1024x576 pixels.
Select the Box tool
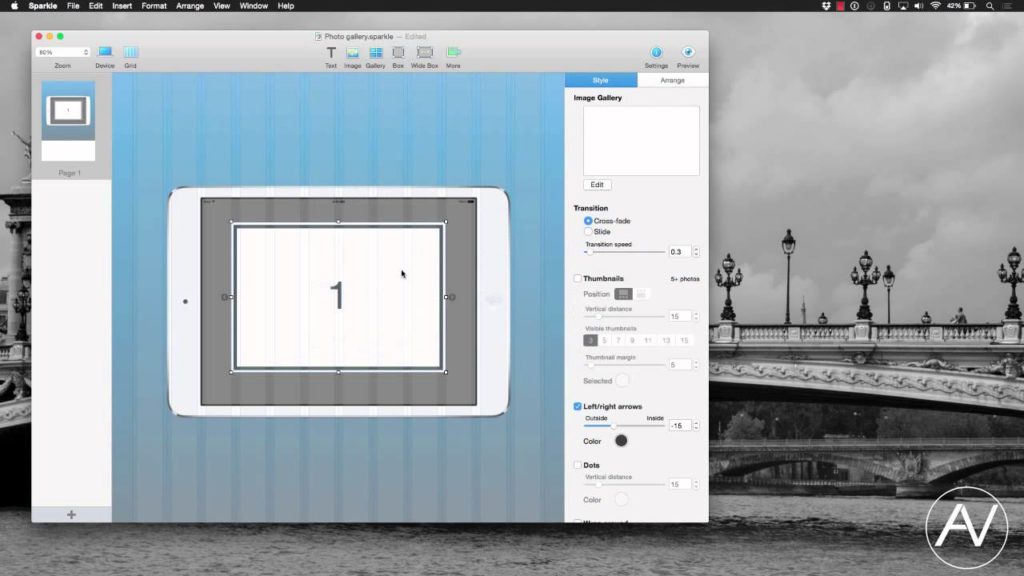[x=398, y=52]
